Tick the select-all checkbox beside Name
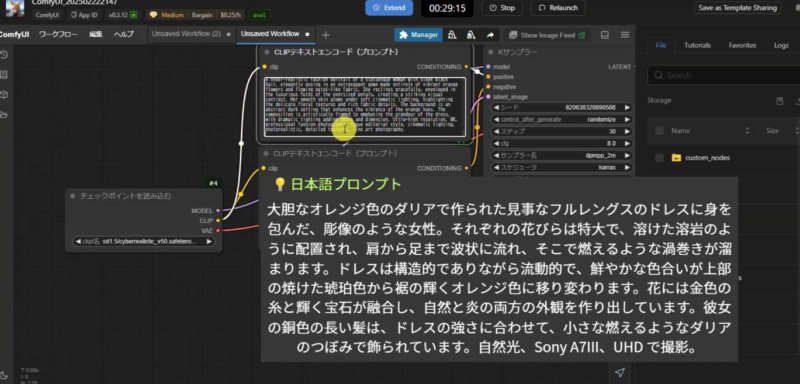 click(659, 131)
